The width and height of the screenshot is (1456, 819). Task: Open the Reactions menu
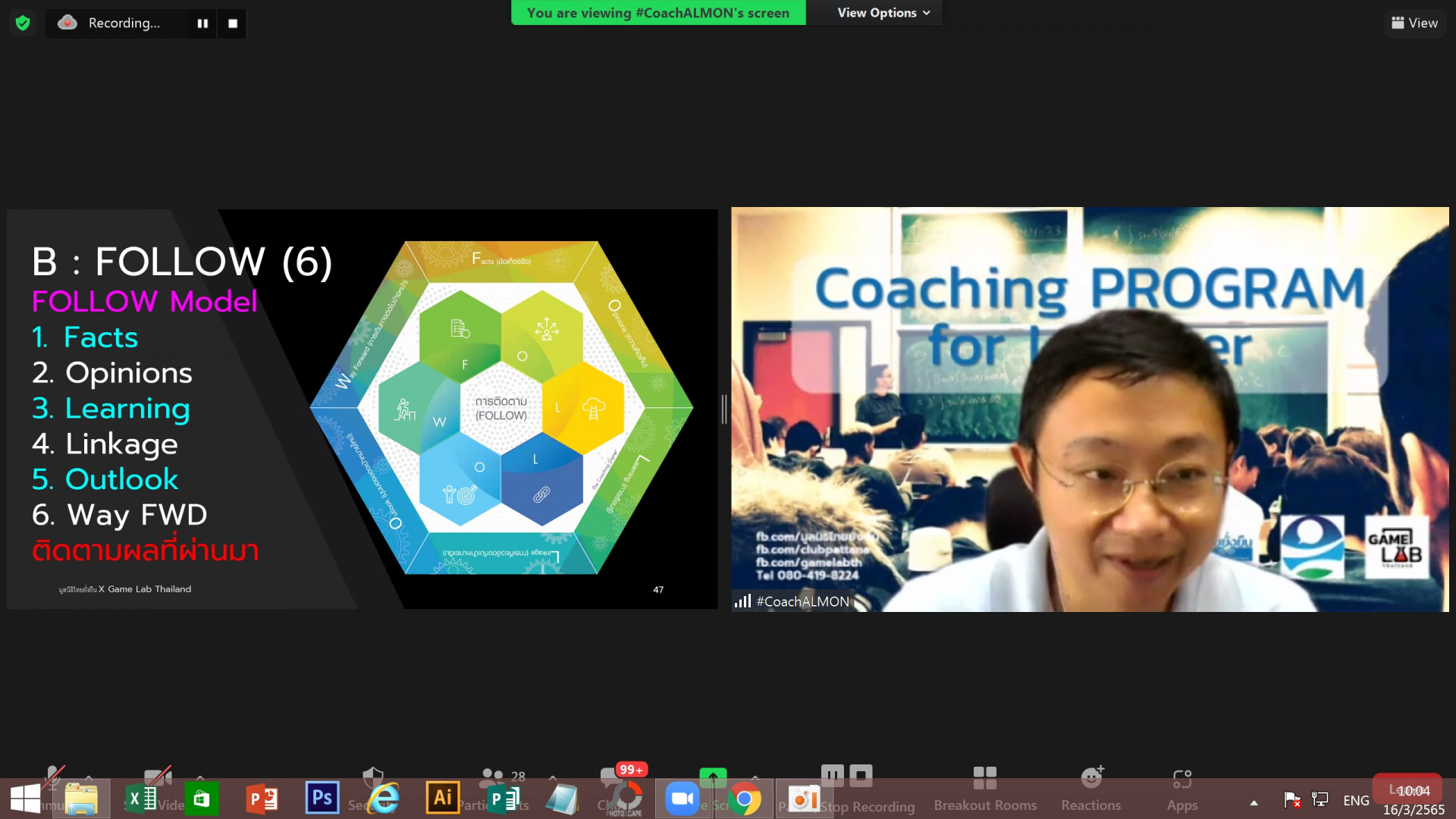tap(1091, 789)
